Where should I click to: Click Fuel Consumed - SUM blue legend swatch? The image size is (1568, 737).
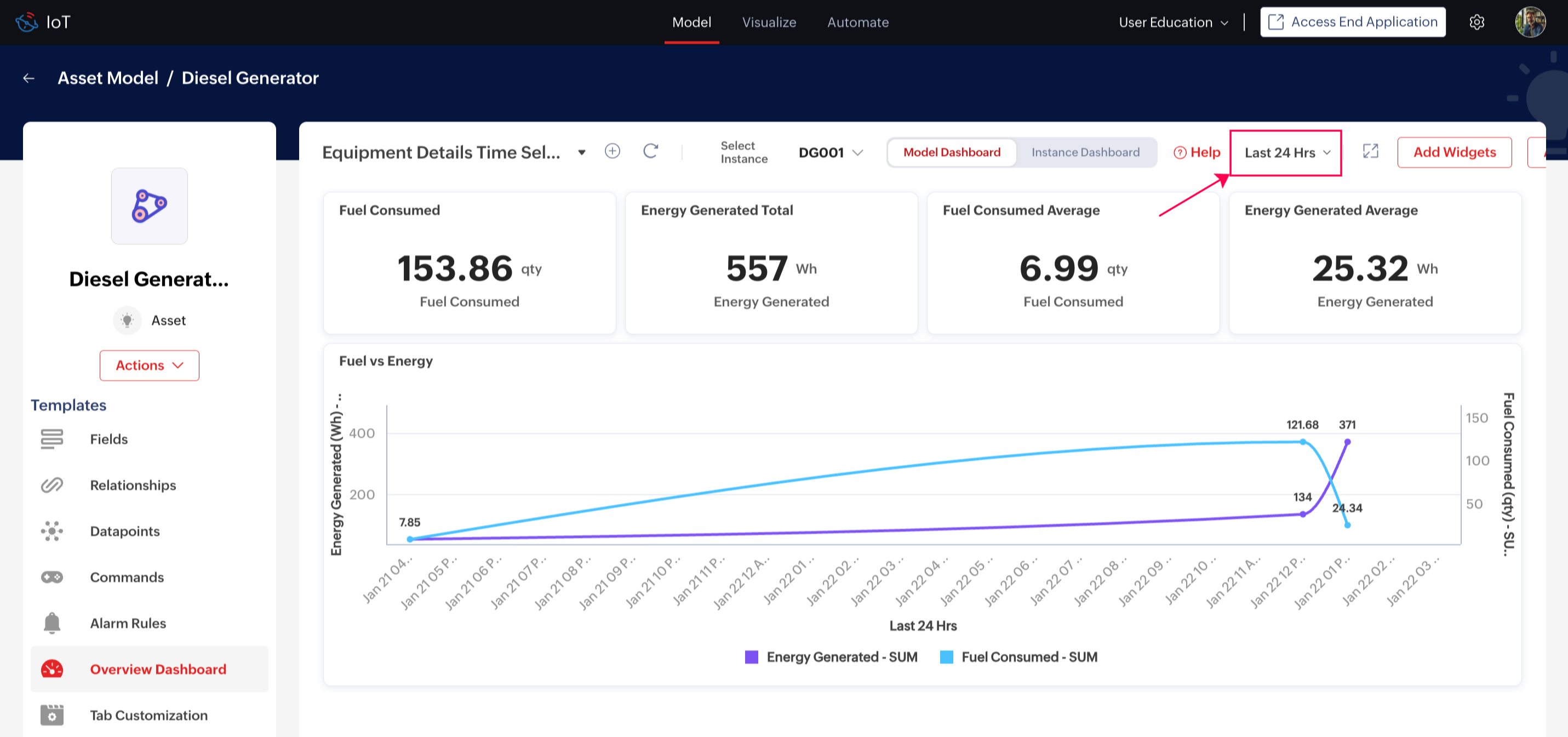(946, 656)
